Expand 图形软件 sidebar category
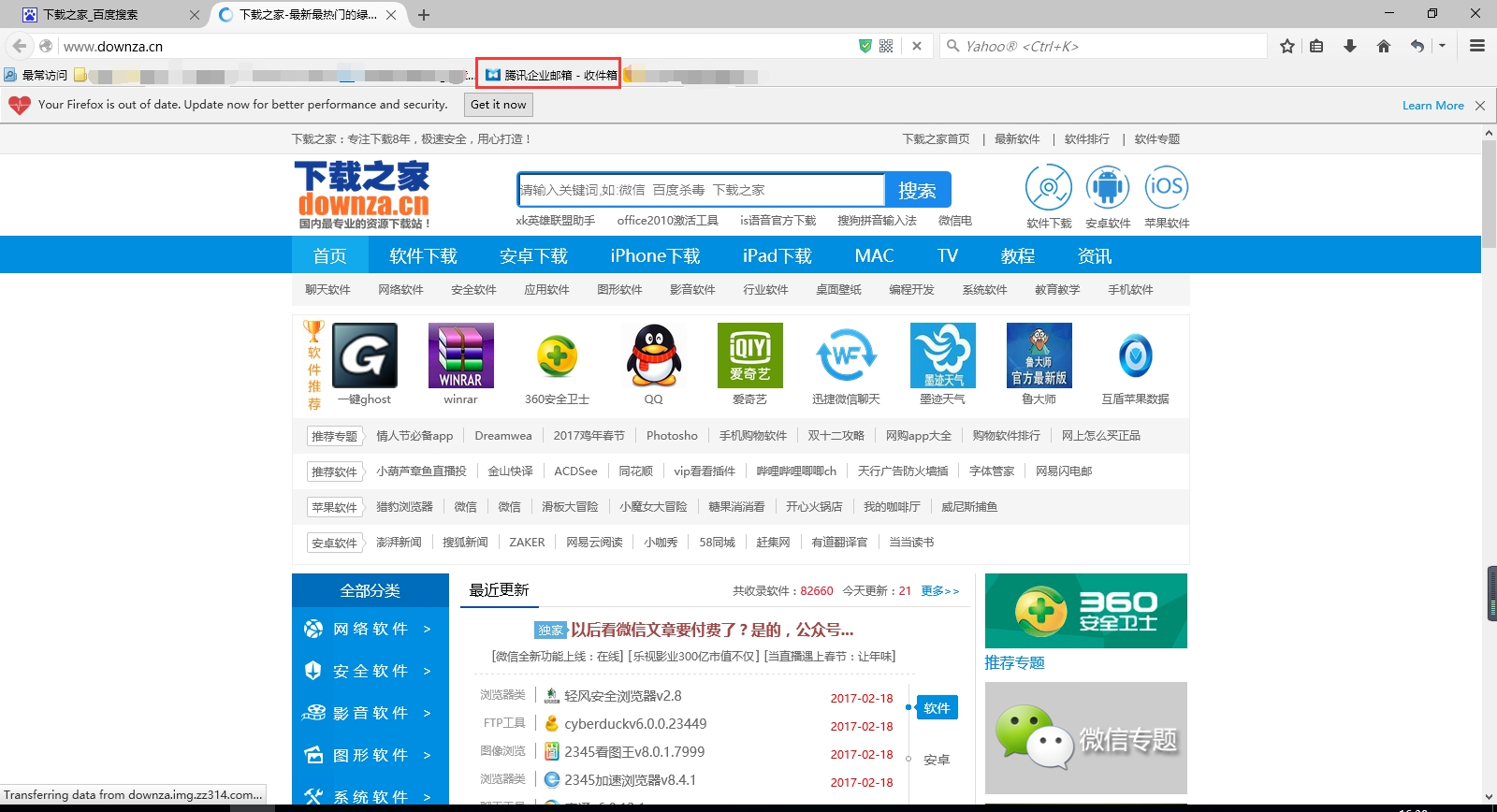1497x812 pixels. [371, 755]
